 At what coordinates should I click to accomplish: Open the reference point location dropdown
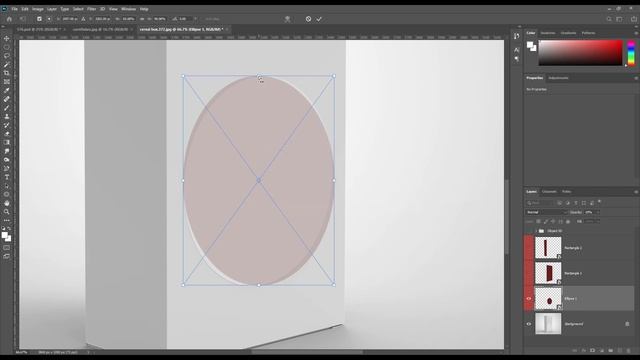point(49,19)
